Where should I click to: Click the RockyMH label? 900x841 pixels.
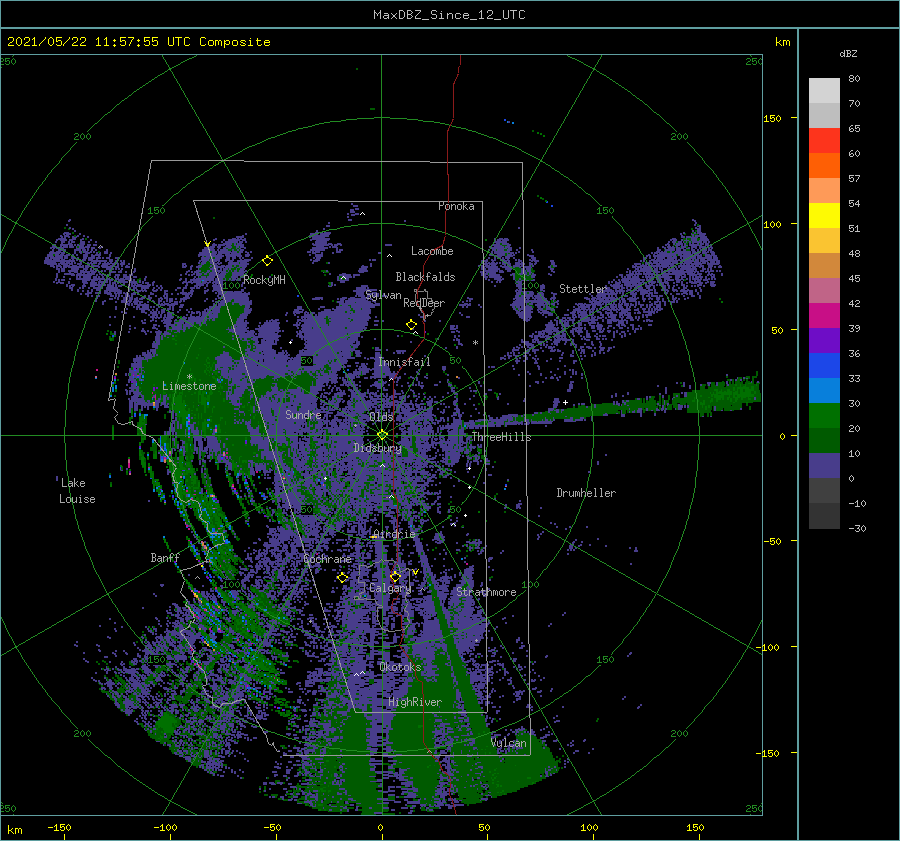tap(264, 280)
